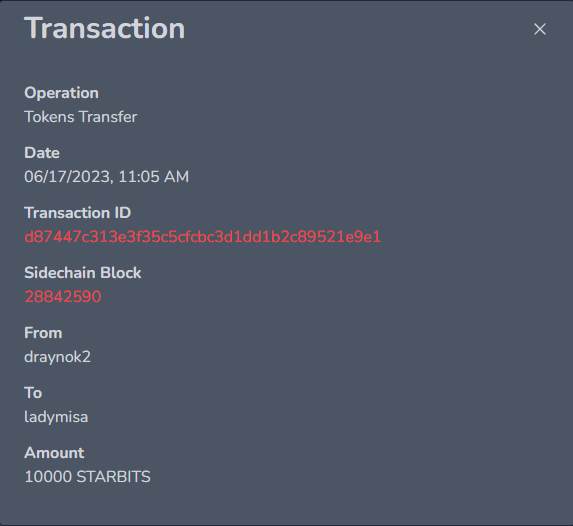Click the 06/17/2023, 11:05 AM date value

pyautogui.click(x=106, y=177)
